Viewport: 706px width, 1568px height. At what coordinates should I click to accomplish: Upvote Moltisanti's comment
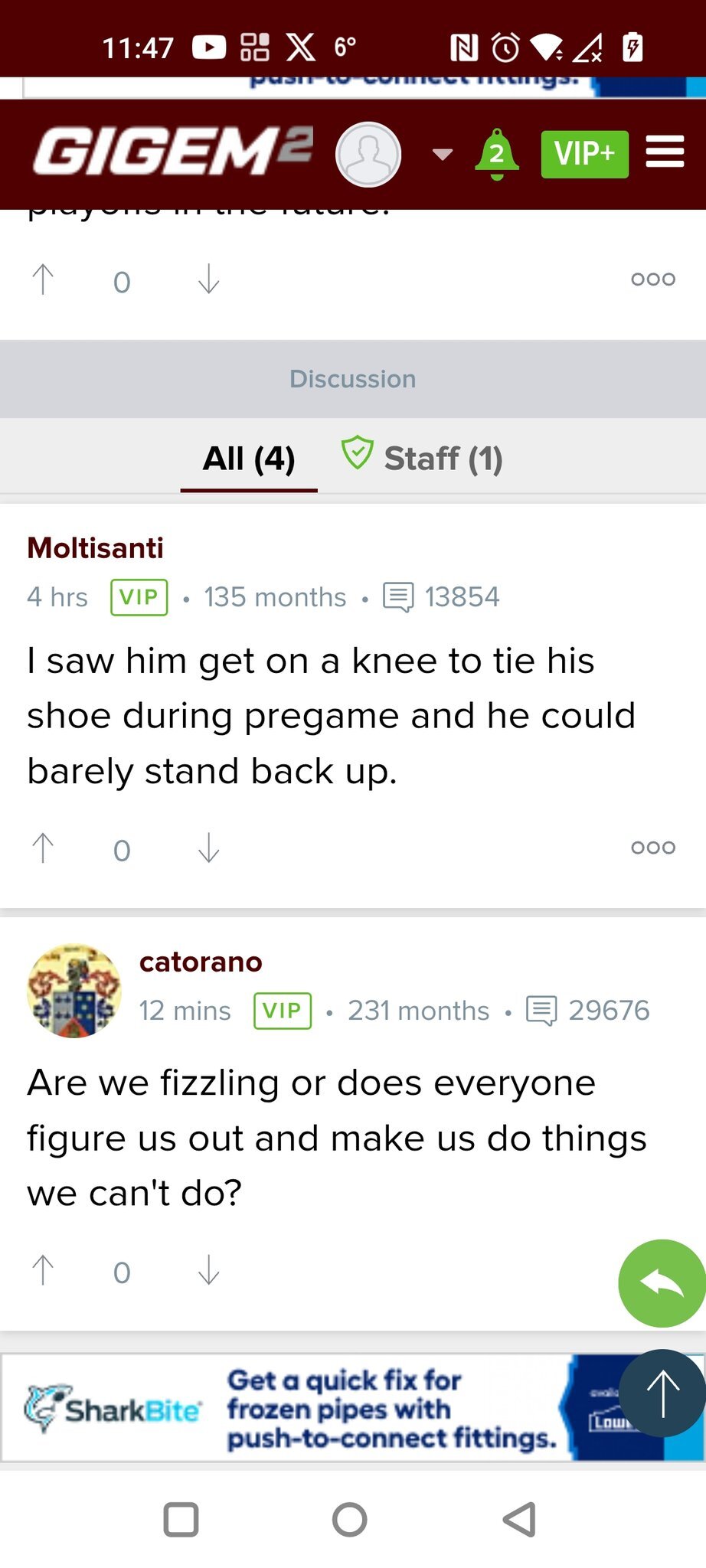(x=43, y=848)
